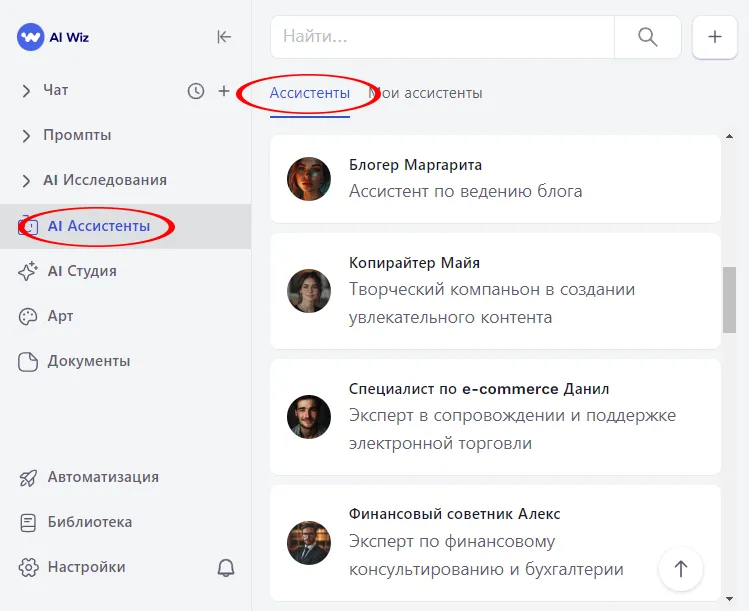The image size is (749, 611).
Task: Select AI Ассистенты in sidebar
Action: tap(125, 226)
